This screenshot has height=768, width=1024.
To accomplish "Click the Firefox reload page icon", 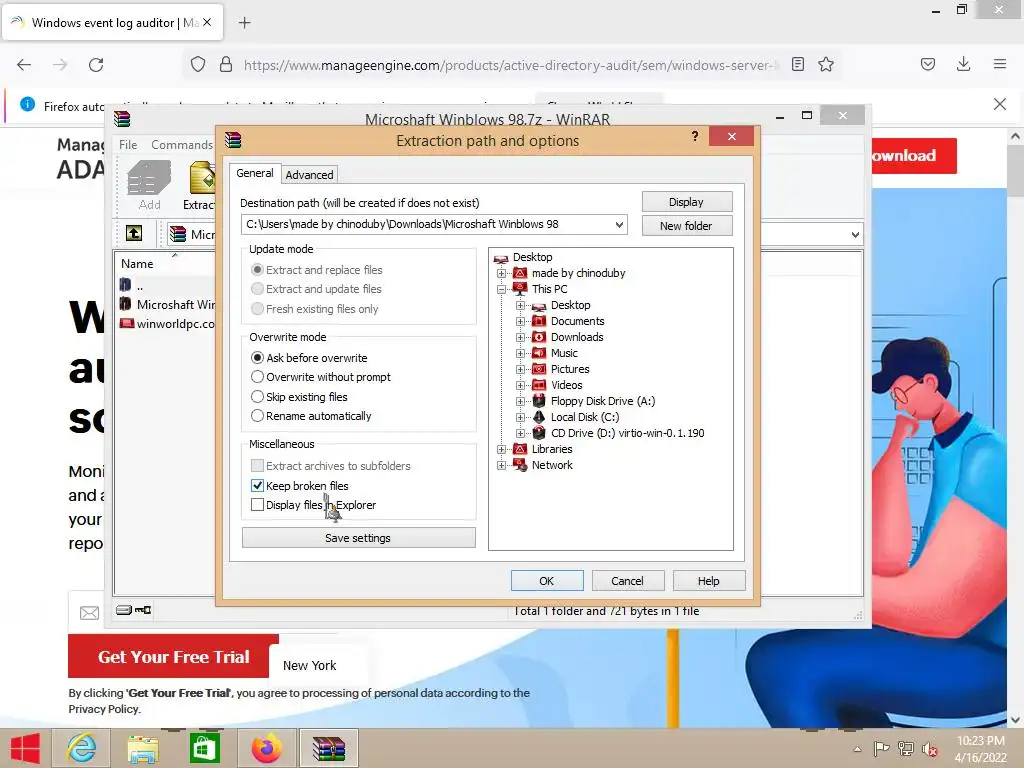I will [x=96, y=65].
